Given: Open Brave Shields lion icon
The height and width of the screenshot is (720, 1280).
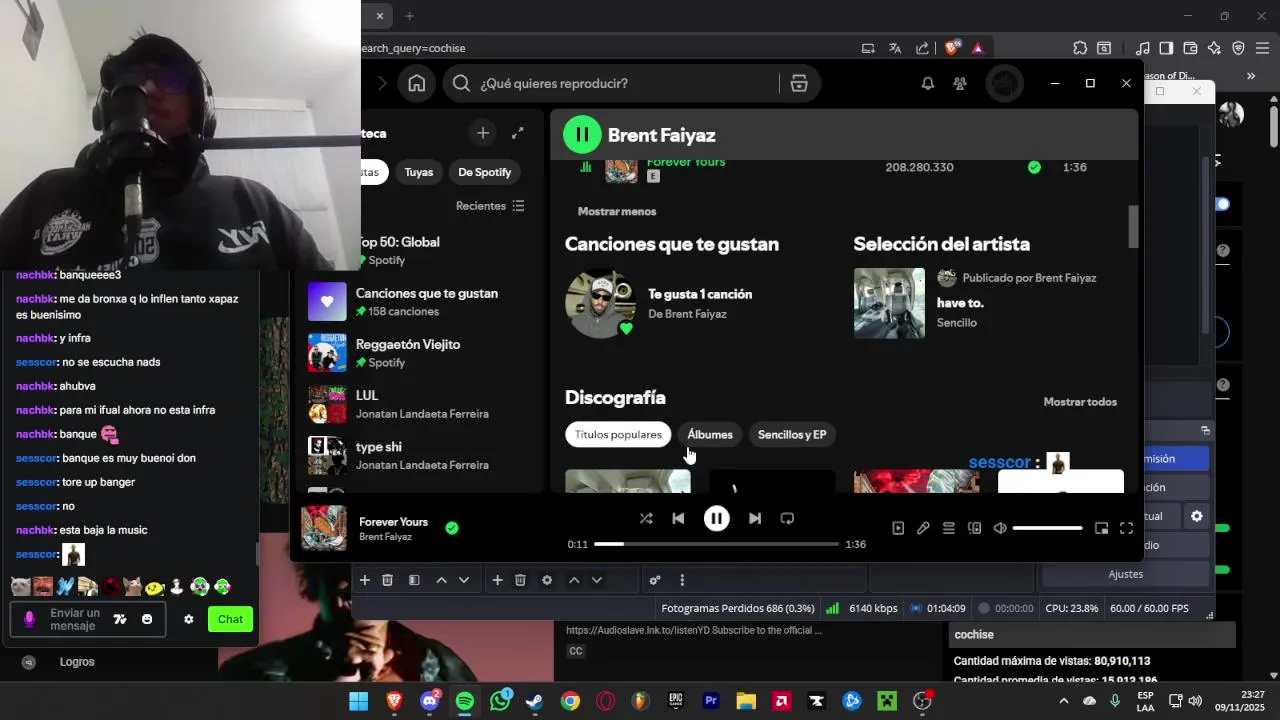Looking at the screenshot, I should pyautogui.click(x=950, y=48).
